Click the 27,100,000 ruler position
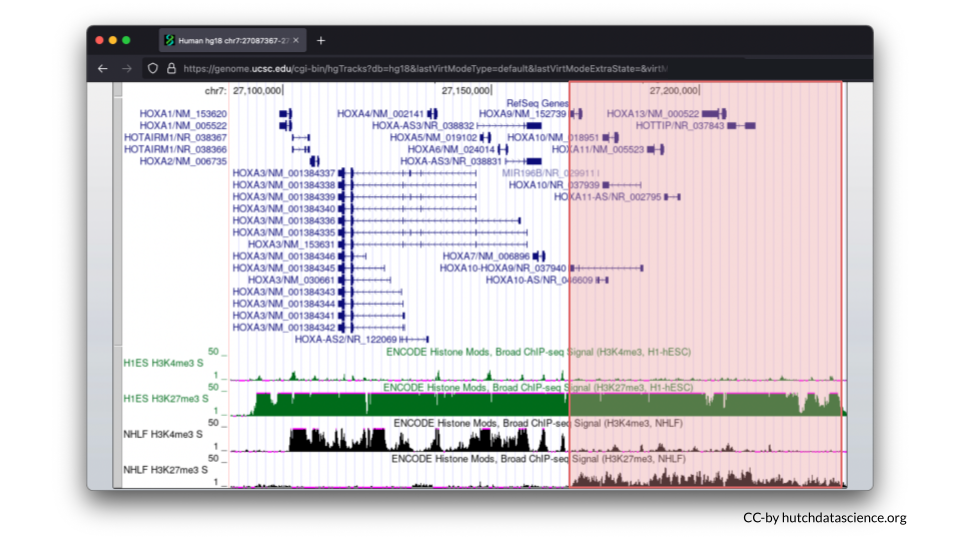Screen dimensions: 960x540 (x=257, y=91)
